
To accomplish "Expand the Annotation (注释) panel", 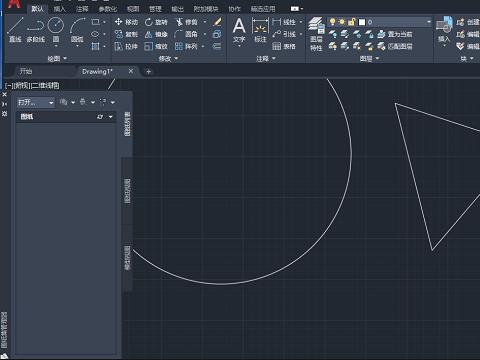I will coord(266,59).
